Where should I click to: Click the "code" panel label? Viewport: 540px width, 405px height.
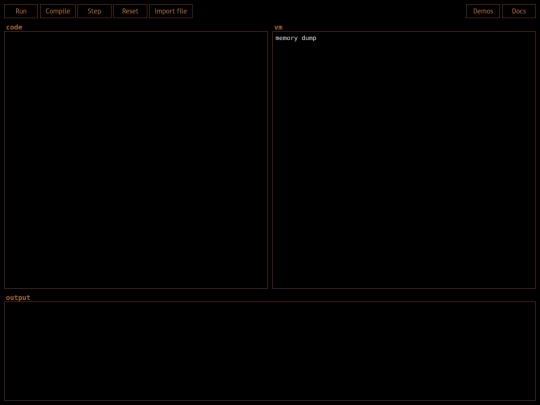pyautogui.click(x=14, y=27)
